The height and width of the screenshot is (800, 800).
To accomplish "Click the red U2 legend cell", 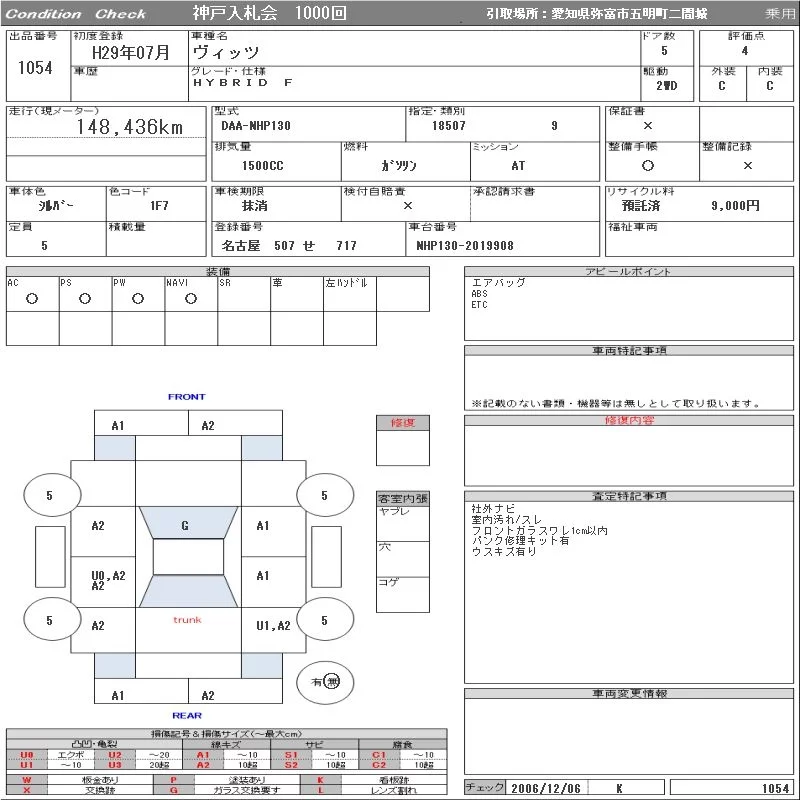I will pyautogui.click(x=115, y=755).
